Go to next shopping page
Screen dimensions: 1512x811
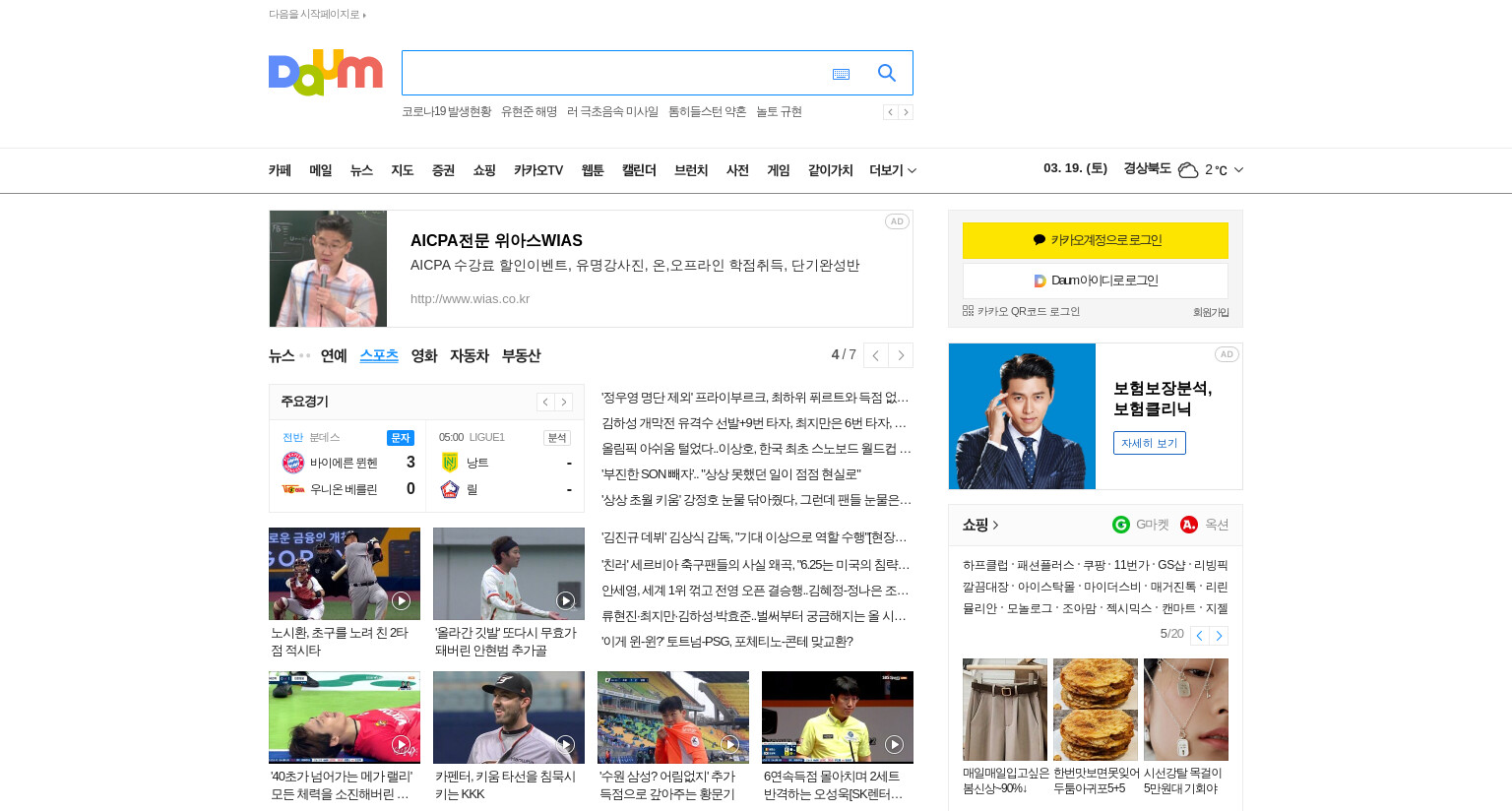(x=1219, y=636)
